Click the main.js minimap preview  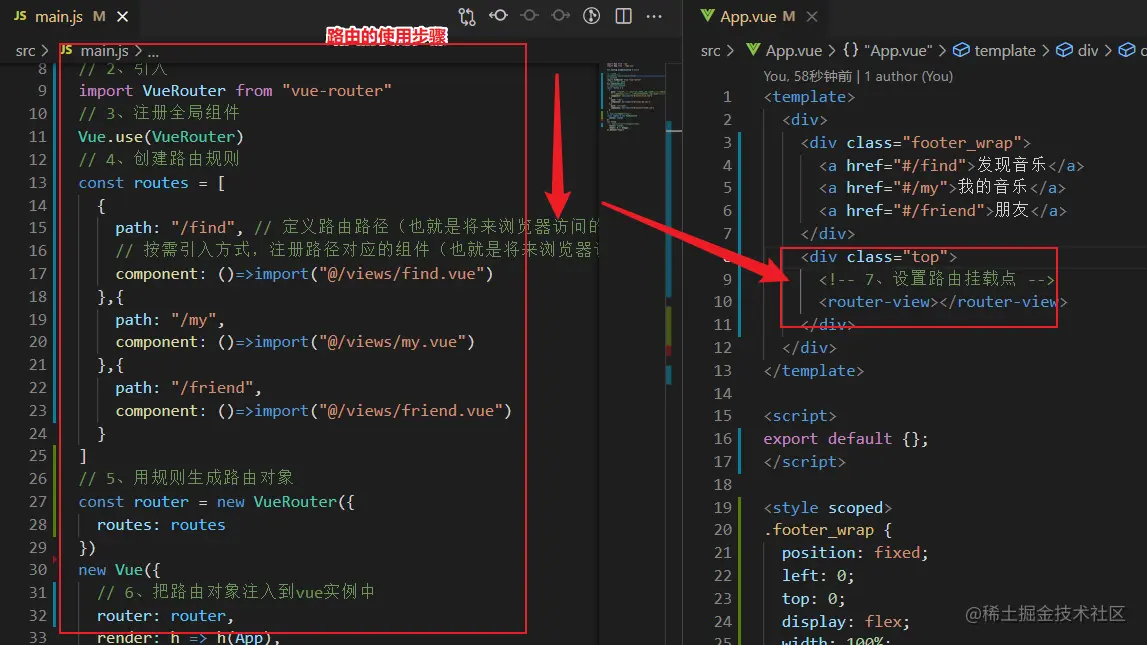point(633,99)
